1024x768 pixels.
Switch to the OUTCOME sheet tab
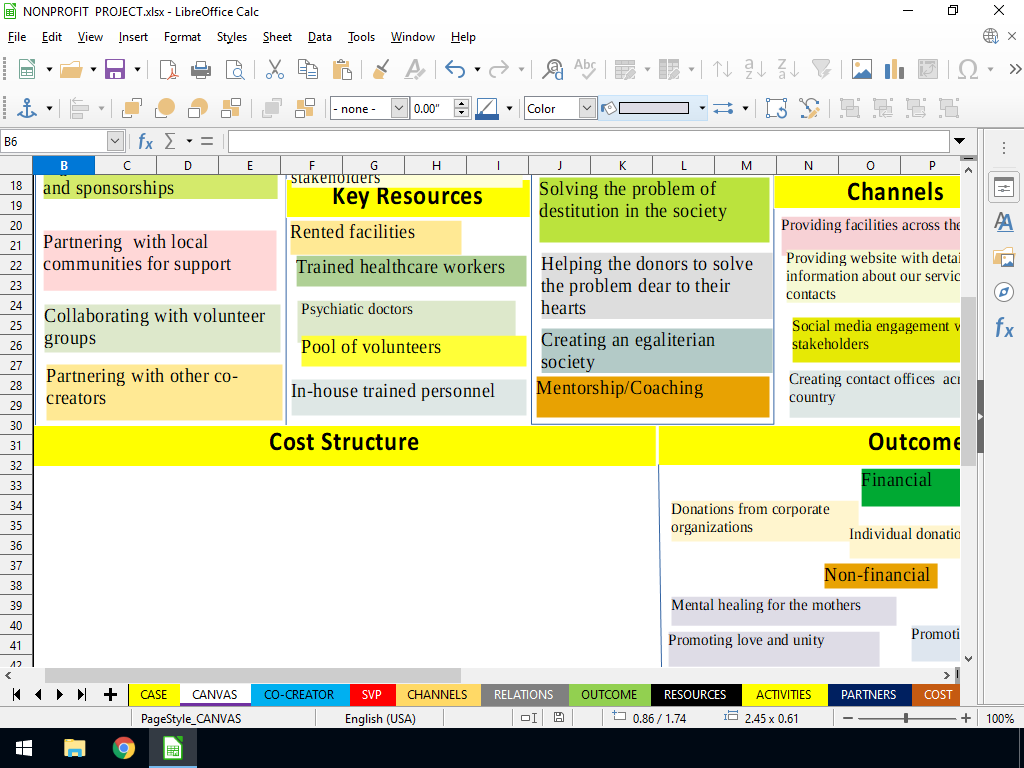[x=609, y=695]
